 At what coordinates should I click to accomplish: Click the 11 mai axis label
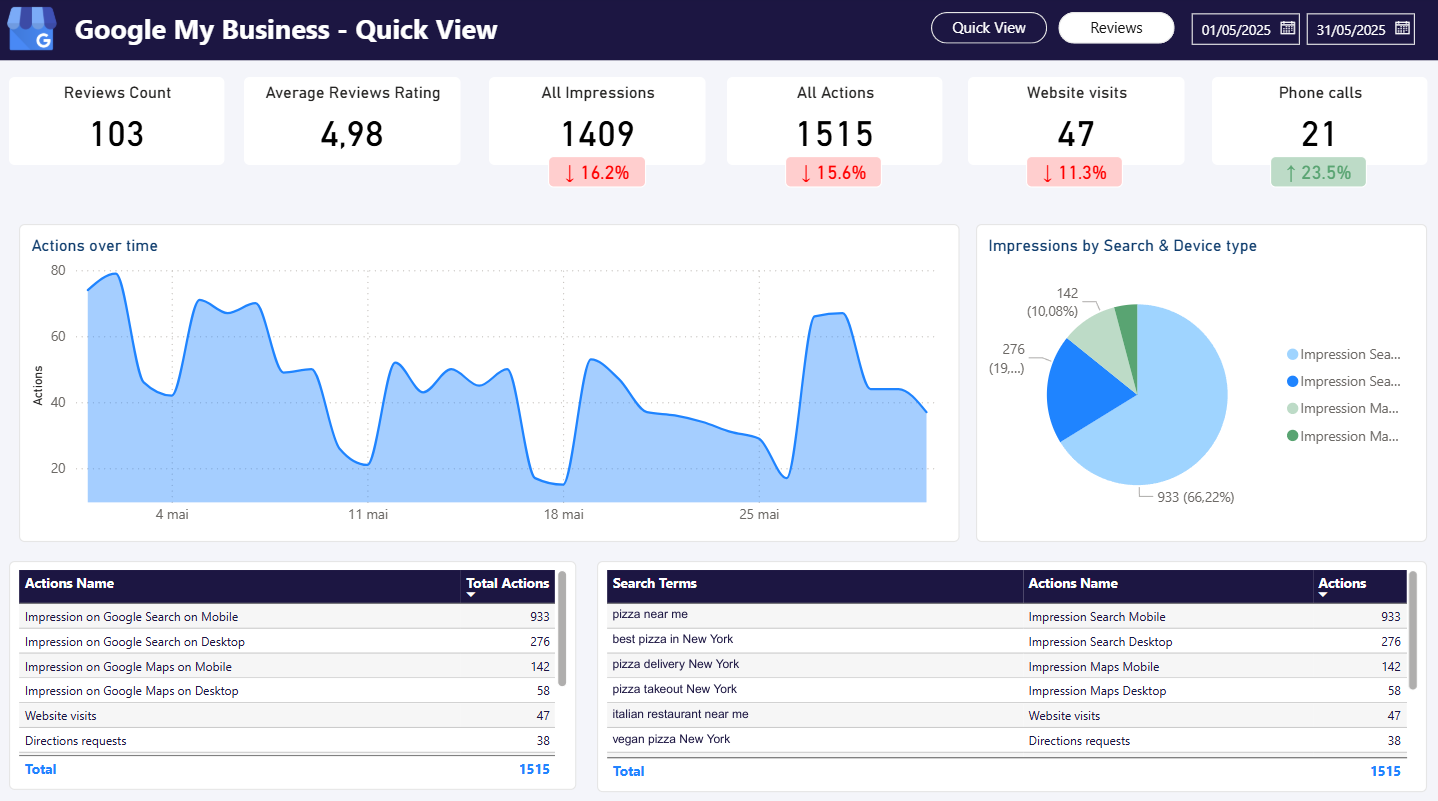tap(368, 514)
